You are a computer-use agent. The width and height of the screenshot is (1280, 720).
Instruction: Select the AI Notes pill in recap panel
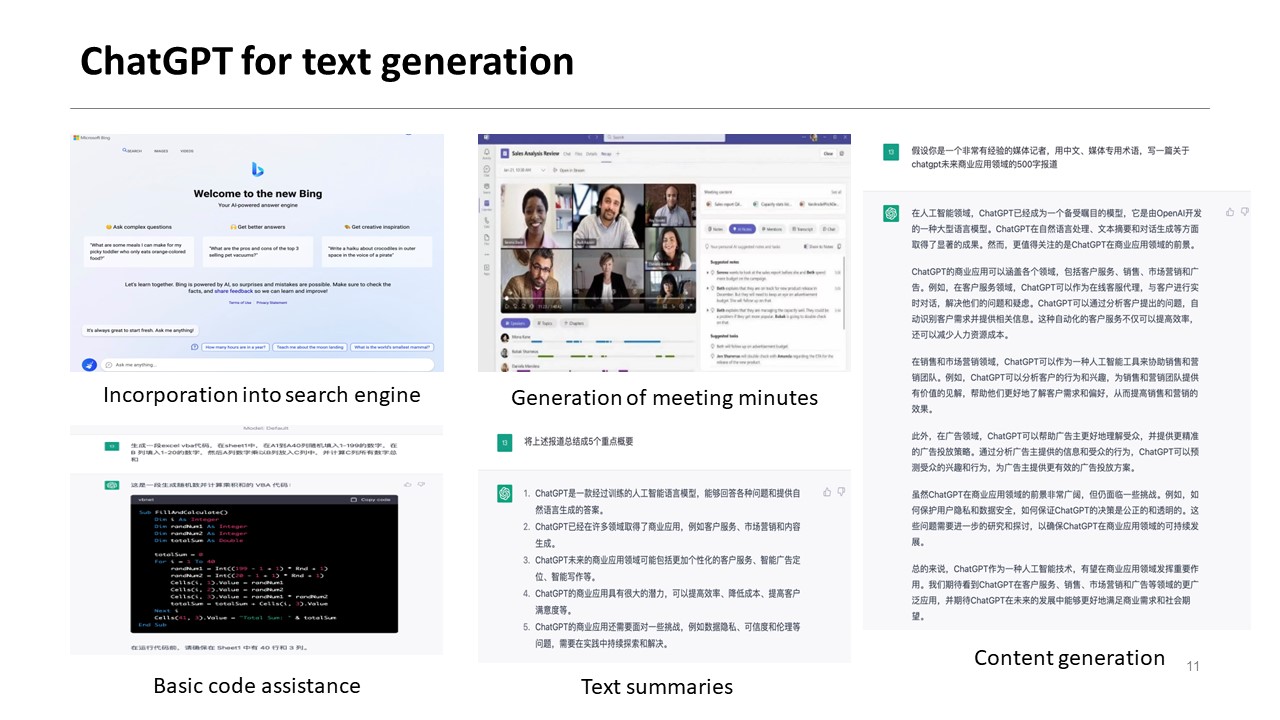coord(742,229)
